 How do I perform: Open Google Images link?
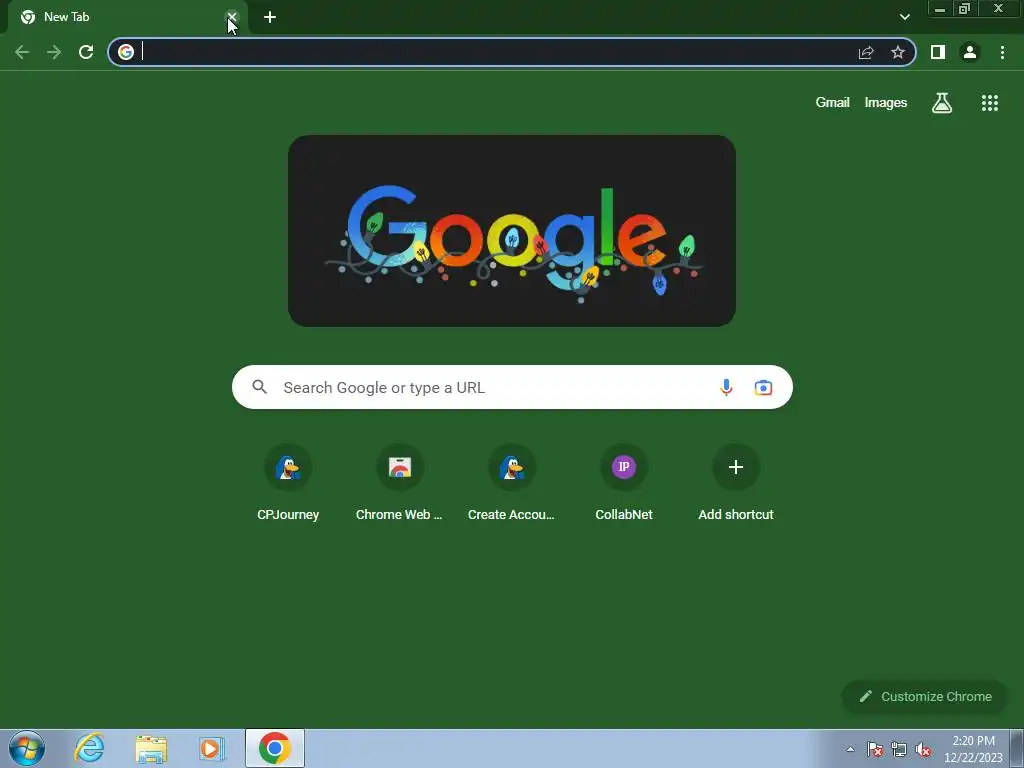tap(886, 103)
